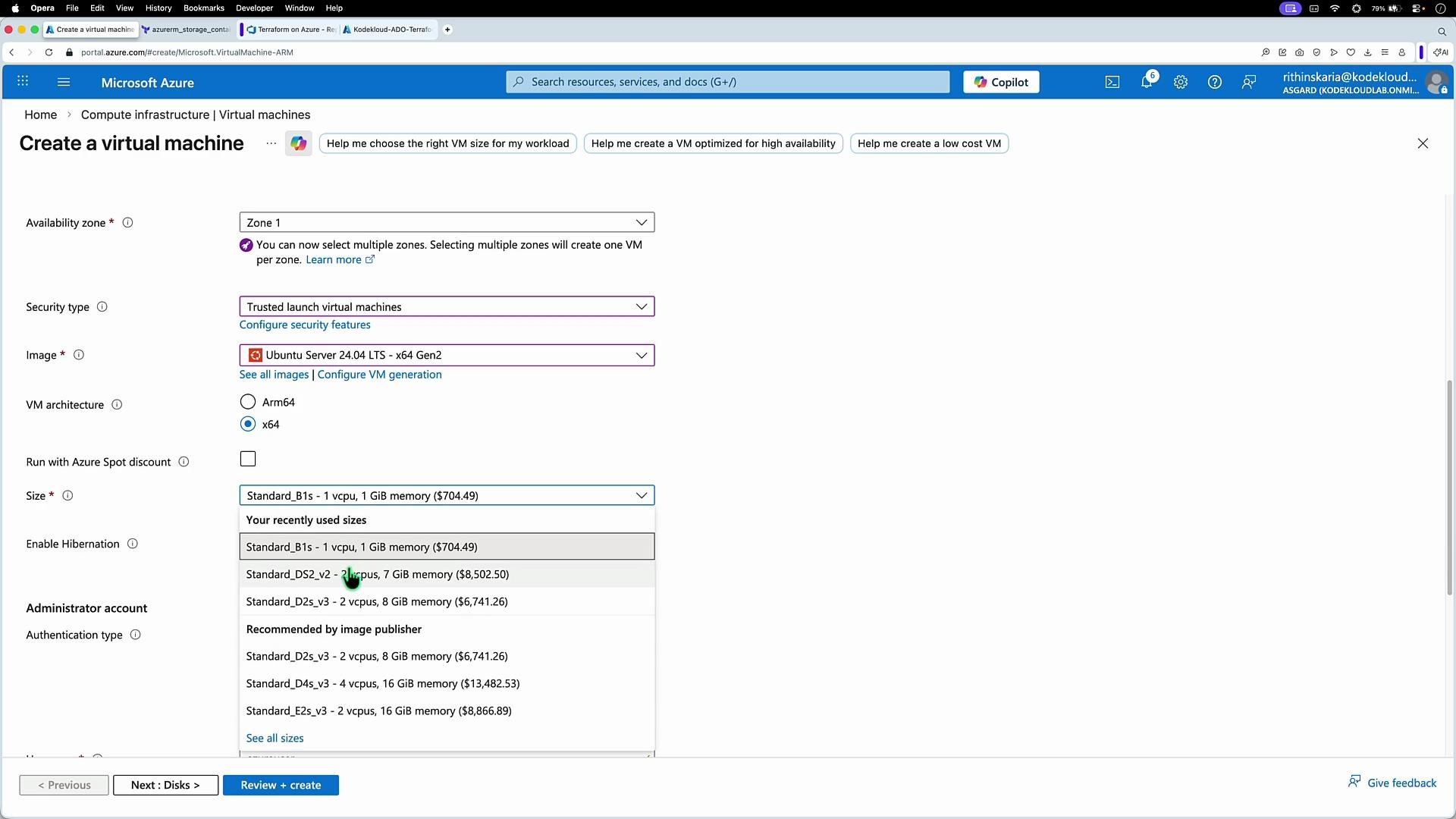Show info tooltip for Size
The image size is (1456, 819).
pyautogui.click(x=67, y=496)
